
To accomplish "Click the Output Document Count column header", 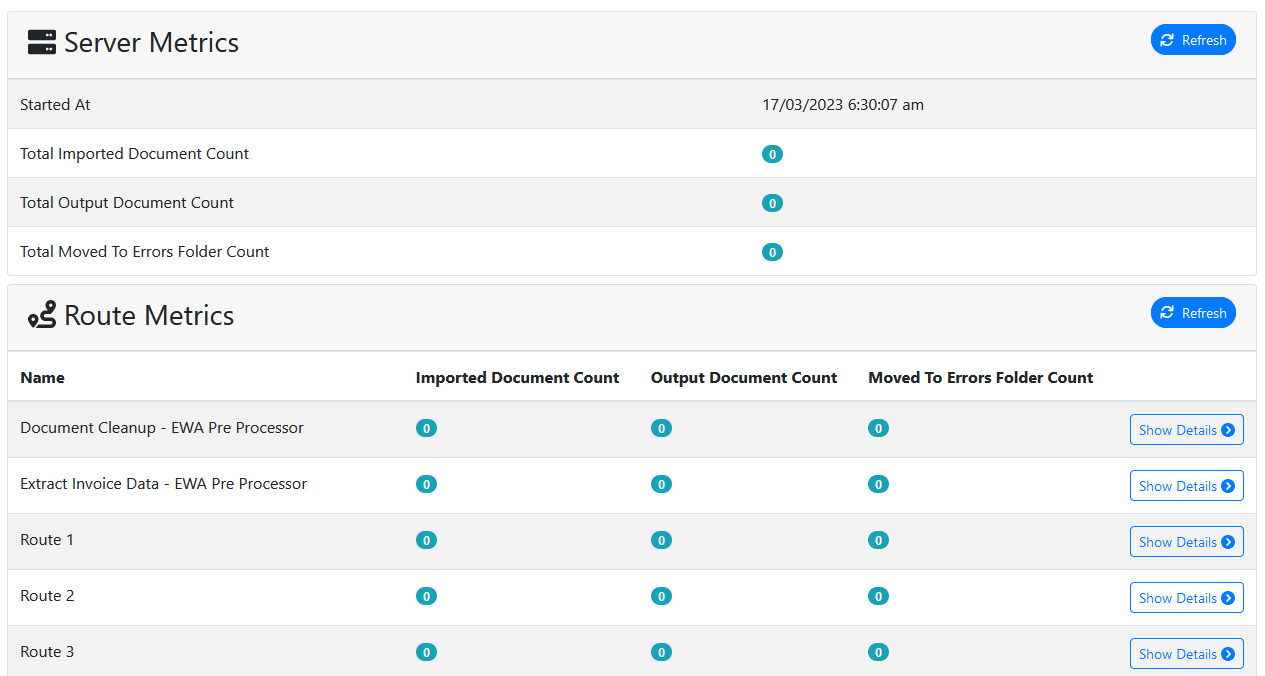I will [x=743, y=377].
